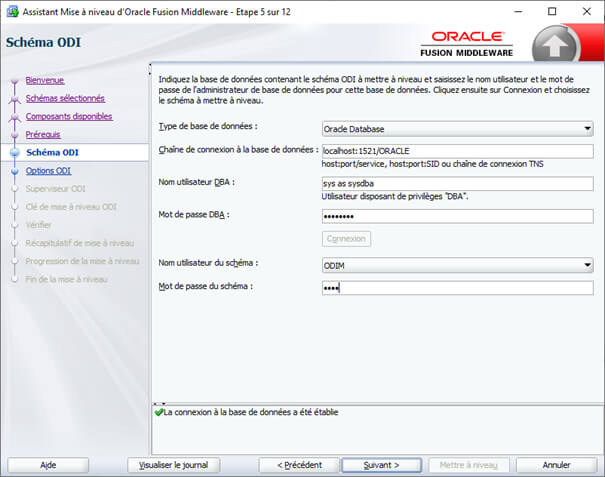Click the Type de base de données label
The height and width of the screenshot is (477, 605).
point(208,126)
